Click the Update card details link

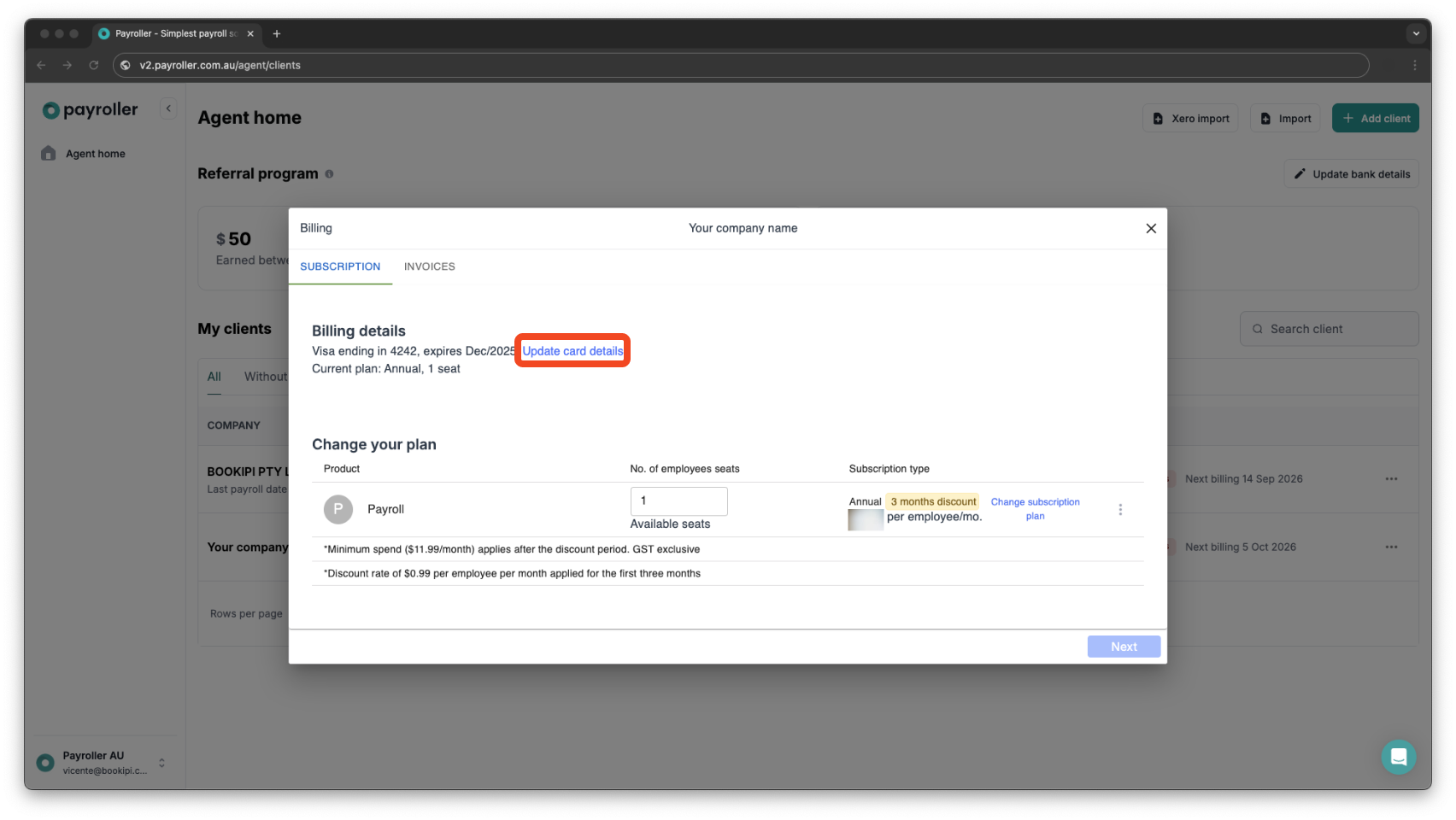[572, 350]
